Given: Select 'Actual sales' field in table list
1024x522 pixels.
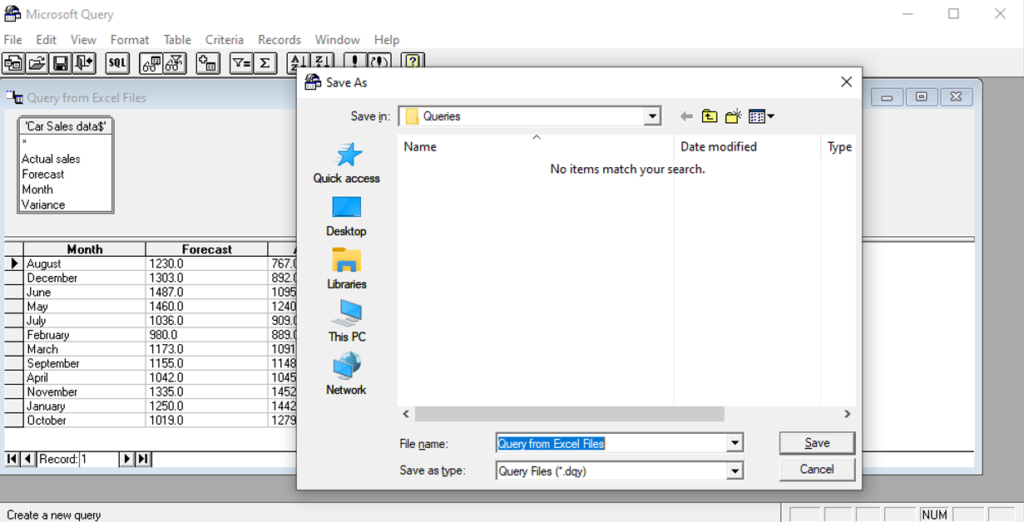Looking at the screenshot, I should [51, 159].
